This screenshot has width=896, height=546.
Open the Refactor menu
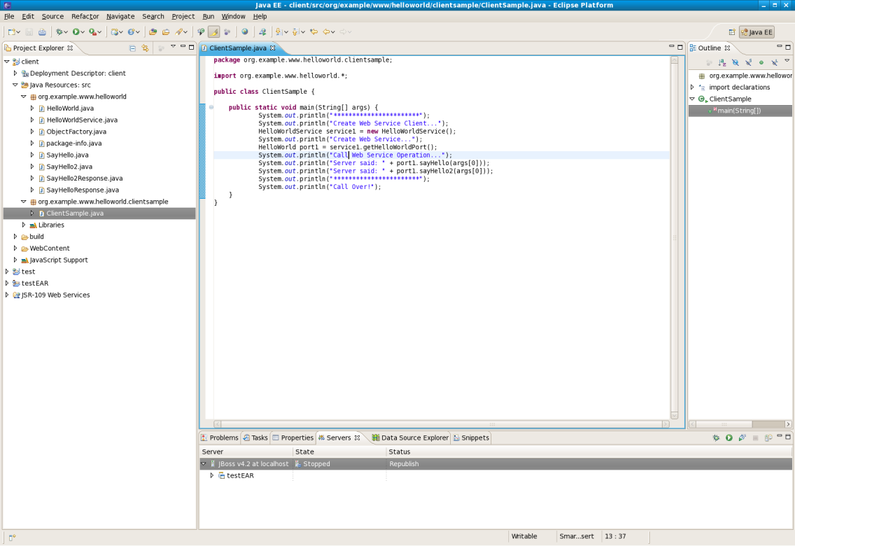(85, 16)
